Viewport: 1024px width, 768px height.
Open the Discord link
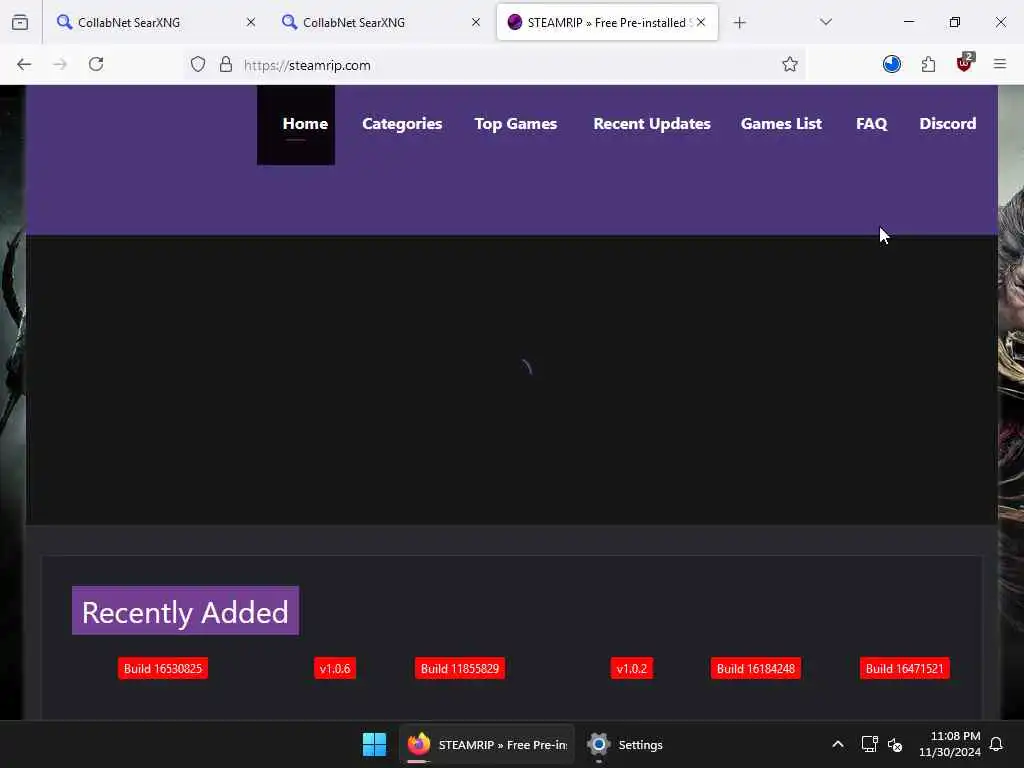coord(948,124)
